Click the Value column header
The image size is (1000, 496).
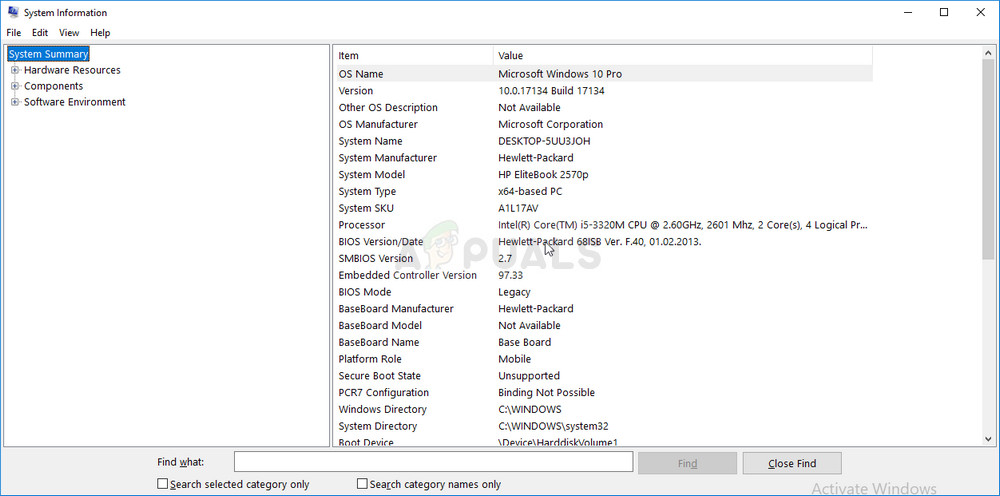680,56
